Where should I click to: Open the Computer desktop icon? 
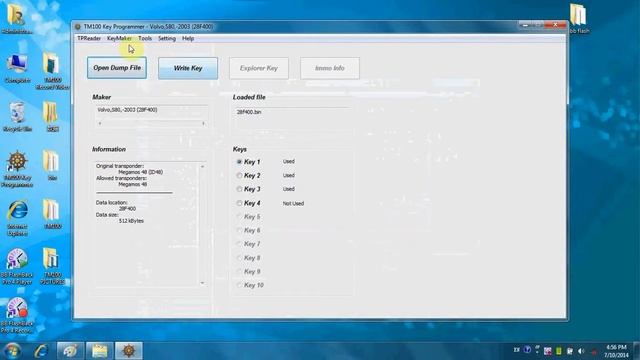(x=17, y=69)
